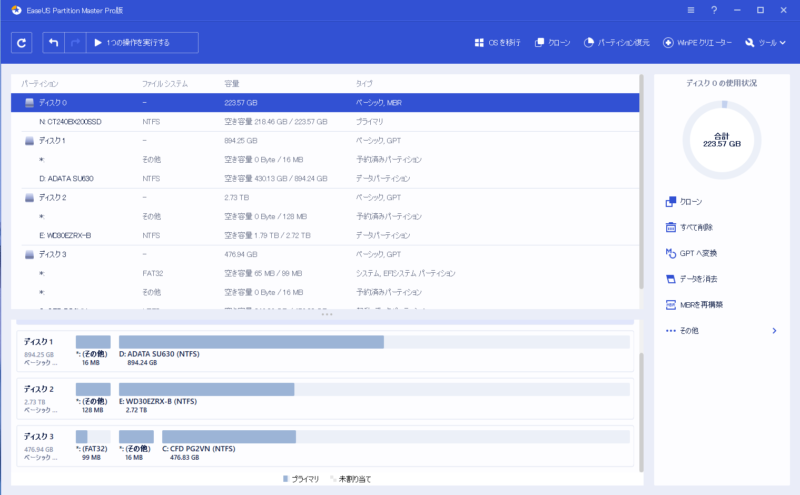
Task: Open the hamburger menu in title bar
Action: tap(691, 10)
